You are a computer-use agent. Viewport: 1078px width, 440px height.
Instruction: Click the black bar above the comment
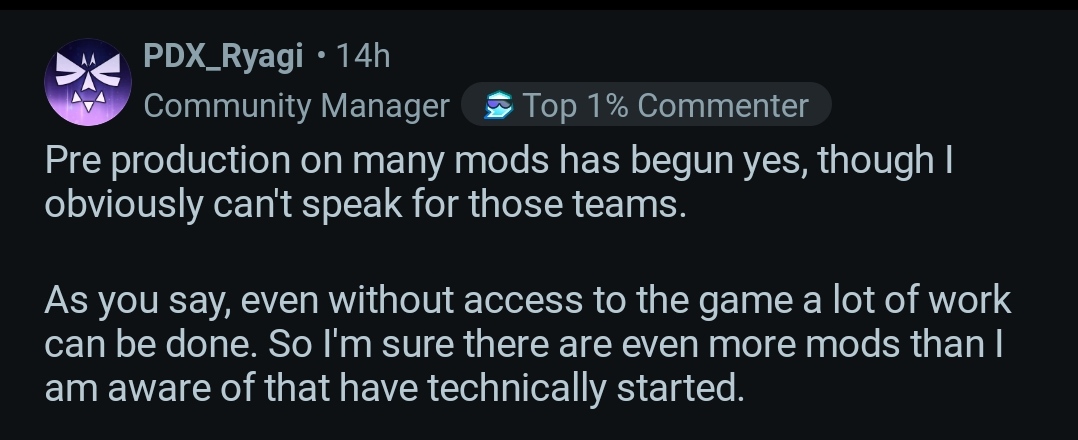pyautogui.click(x=539, y=5)
